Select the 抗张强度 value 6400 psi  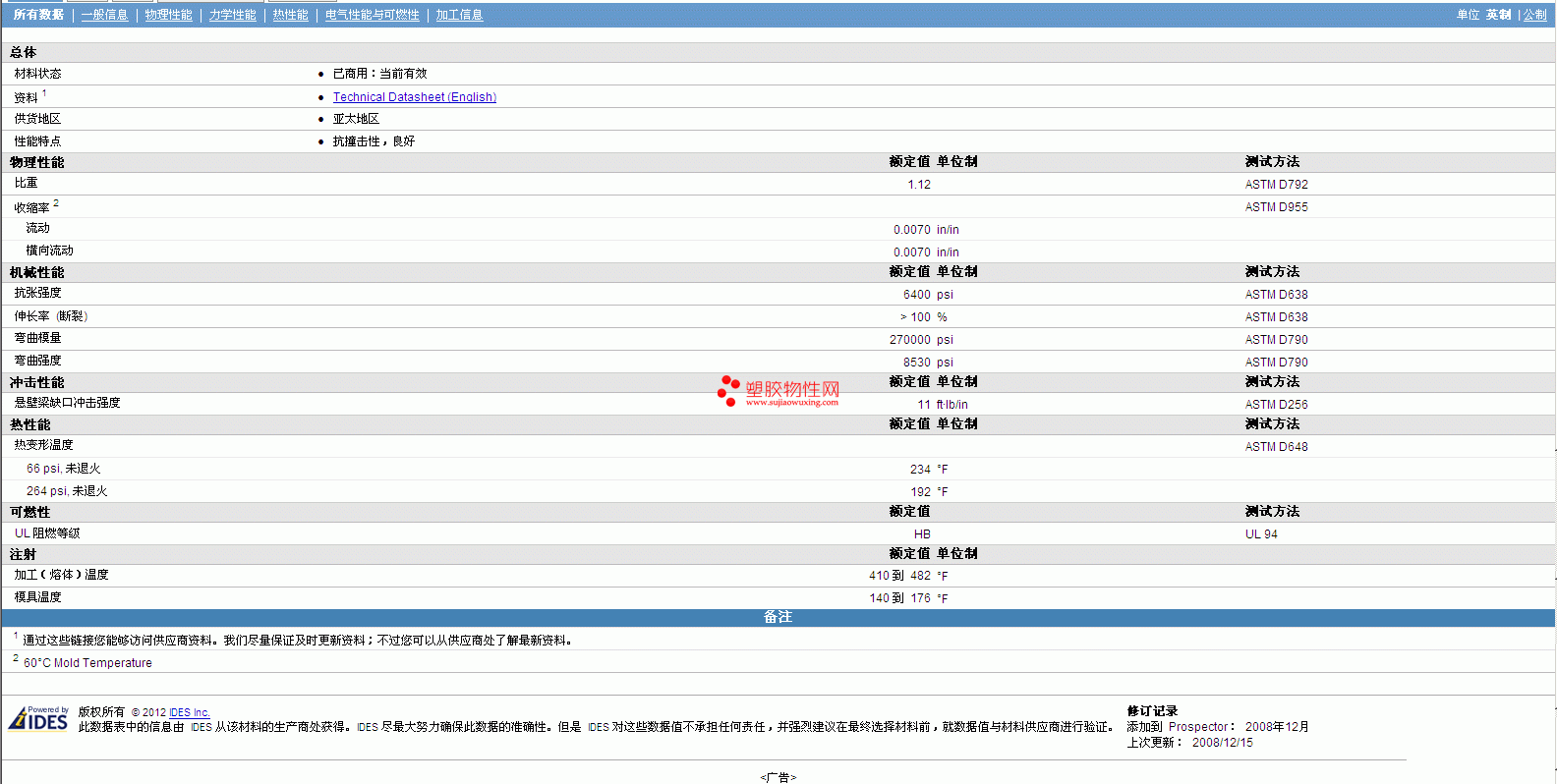click(x=928, y=295)
